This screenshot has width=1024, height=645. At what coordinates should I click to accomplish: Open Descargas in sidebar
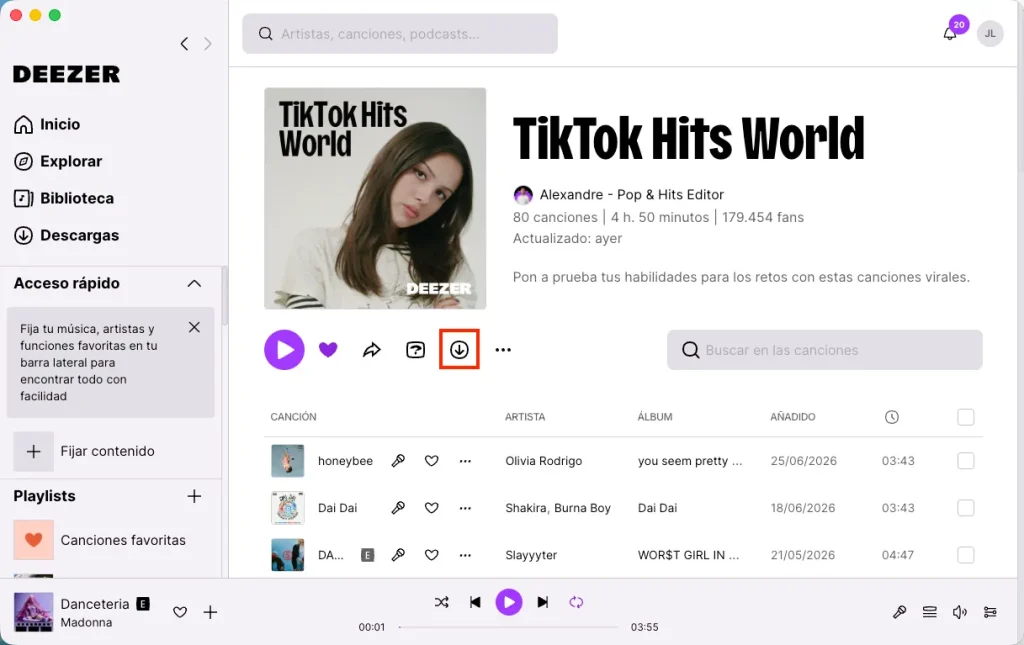pos(67,235)
